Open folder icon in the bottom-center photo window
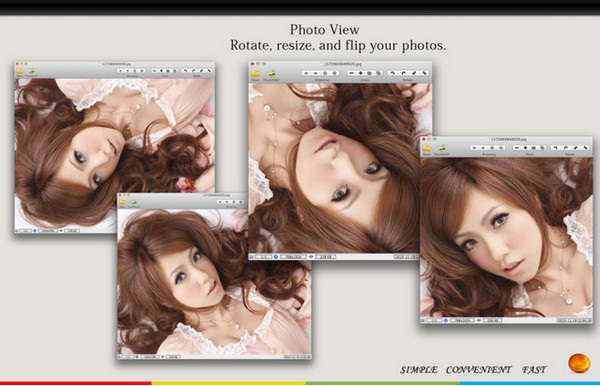The height and width of the screenshot is (386, 600). tap(122, 203)
